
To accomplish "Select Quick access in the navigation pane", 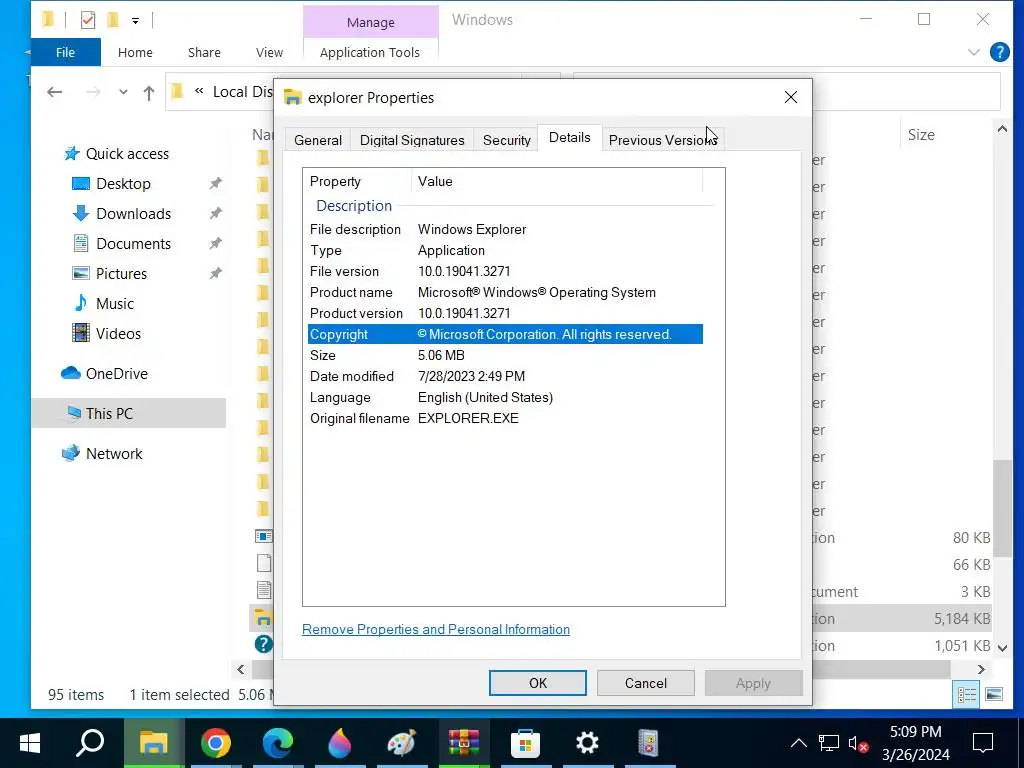I will point(127,153).
